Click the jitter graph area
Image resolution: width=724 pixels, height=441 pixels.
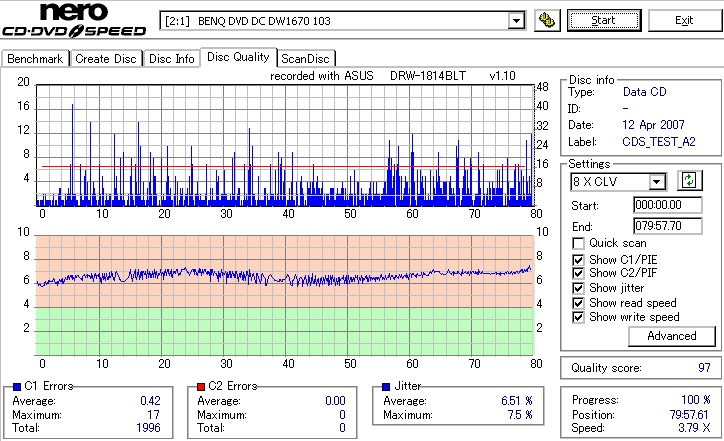pyautogui.click(x=285, y=296)
